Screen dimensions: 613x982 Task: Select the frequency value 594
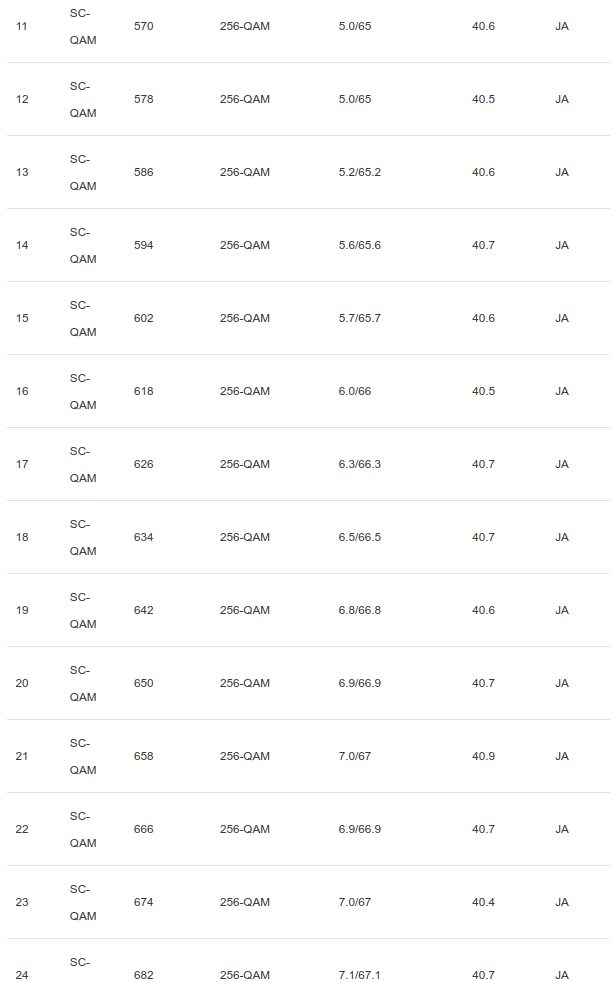coord(144,245)
